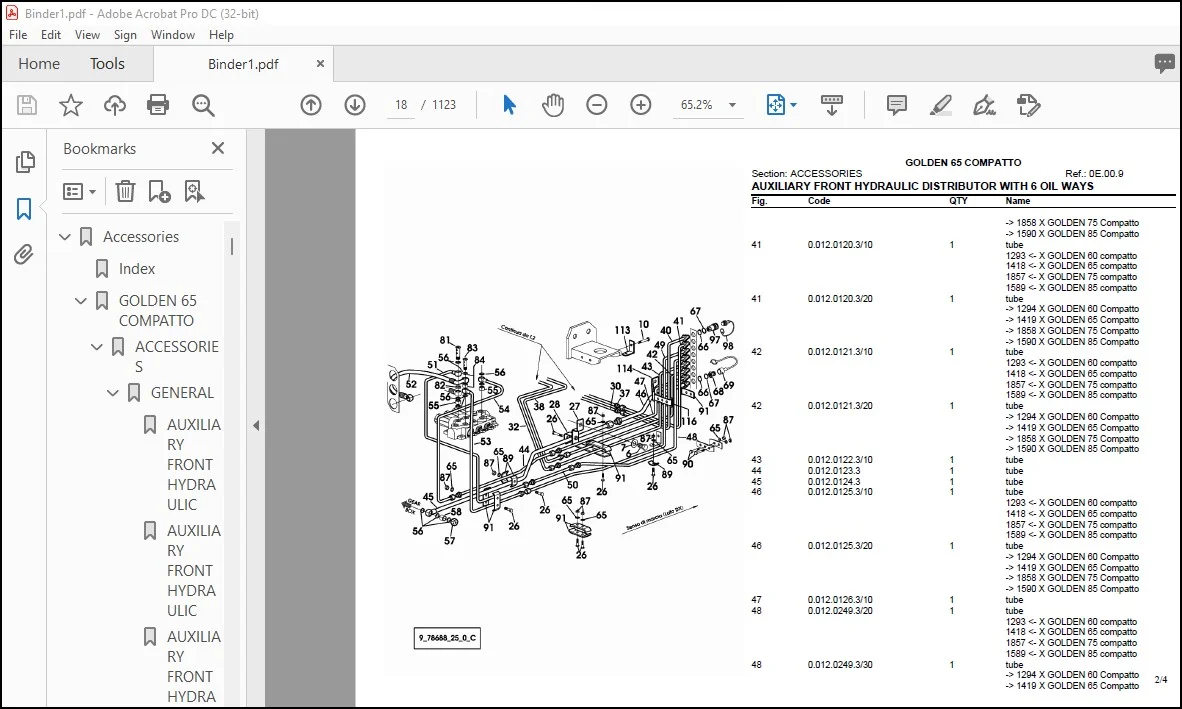Switch to the Tools tab
This screenshot has height=709, width=1182.
click(x=107, y=64)
